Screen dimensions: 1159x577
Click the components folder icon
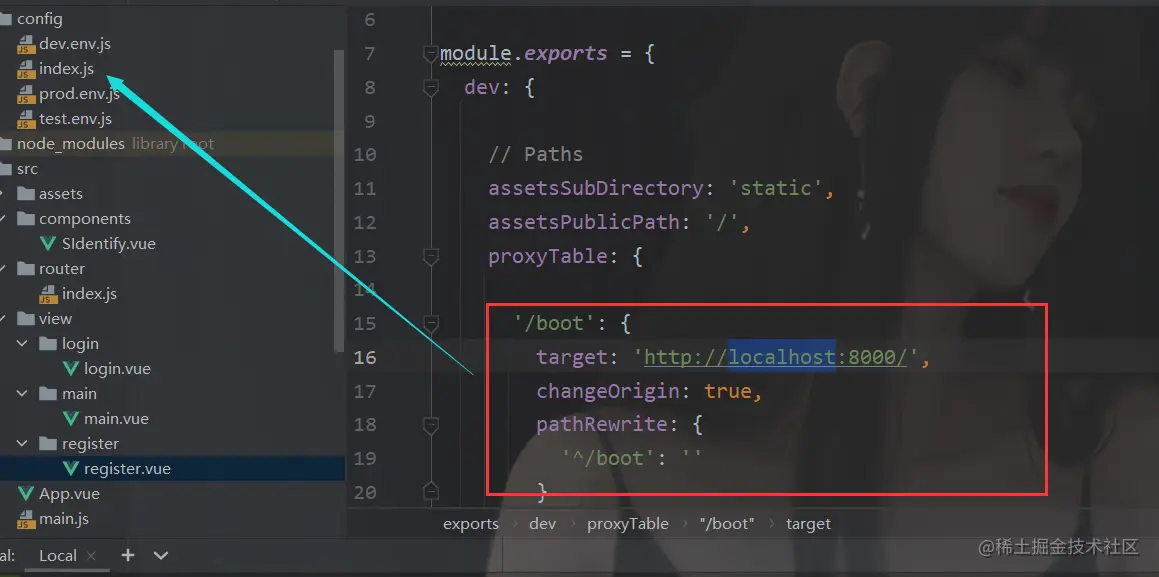[27, 219]
